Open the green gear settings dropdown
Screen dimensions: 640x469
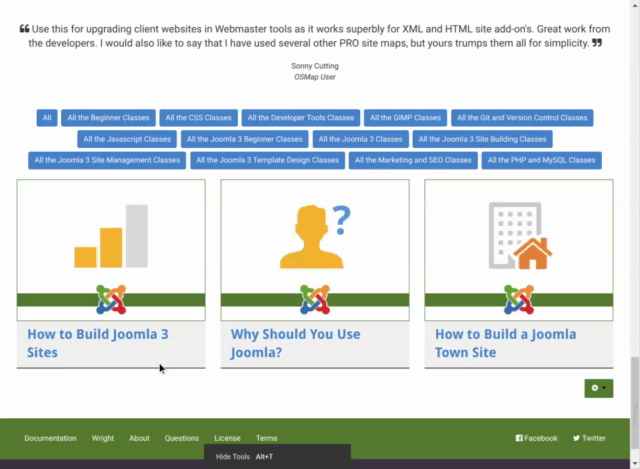(x=599, y=388)
